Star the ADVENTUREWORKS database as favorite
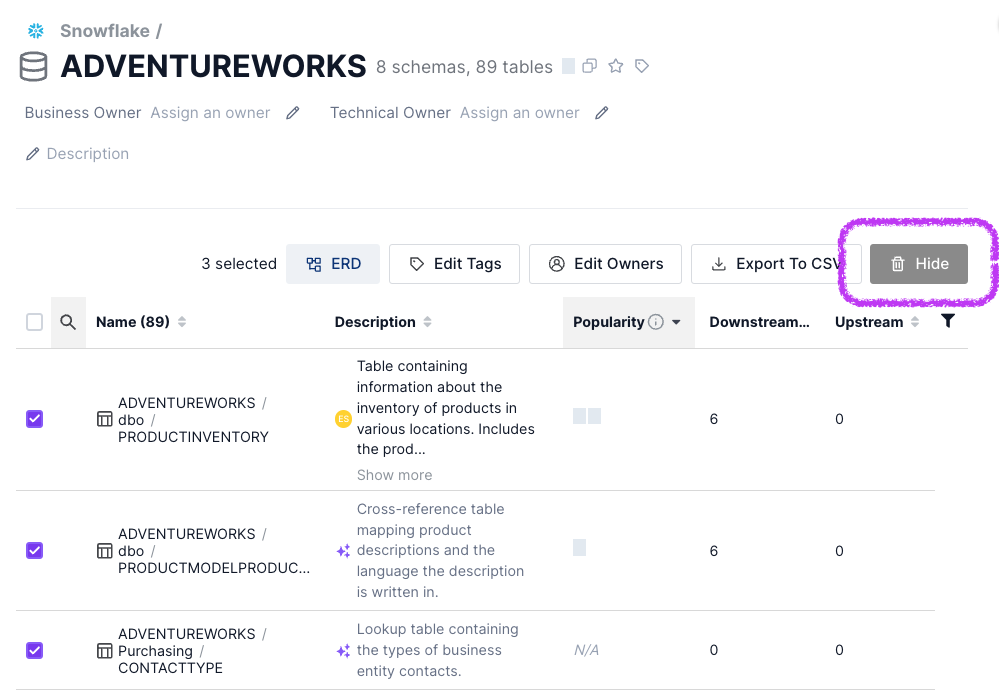The width and height of the screenshot is (999, 695). click(616, 66)
